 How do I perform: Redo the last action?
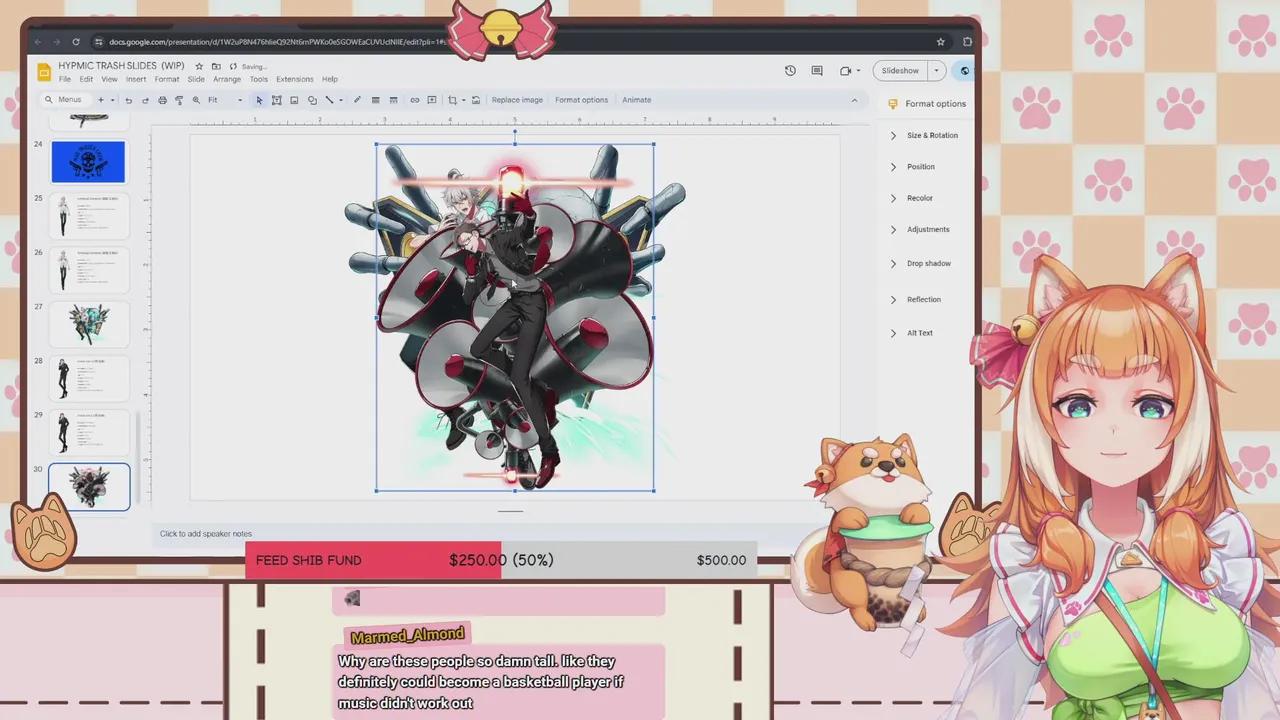(145, 100)
